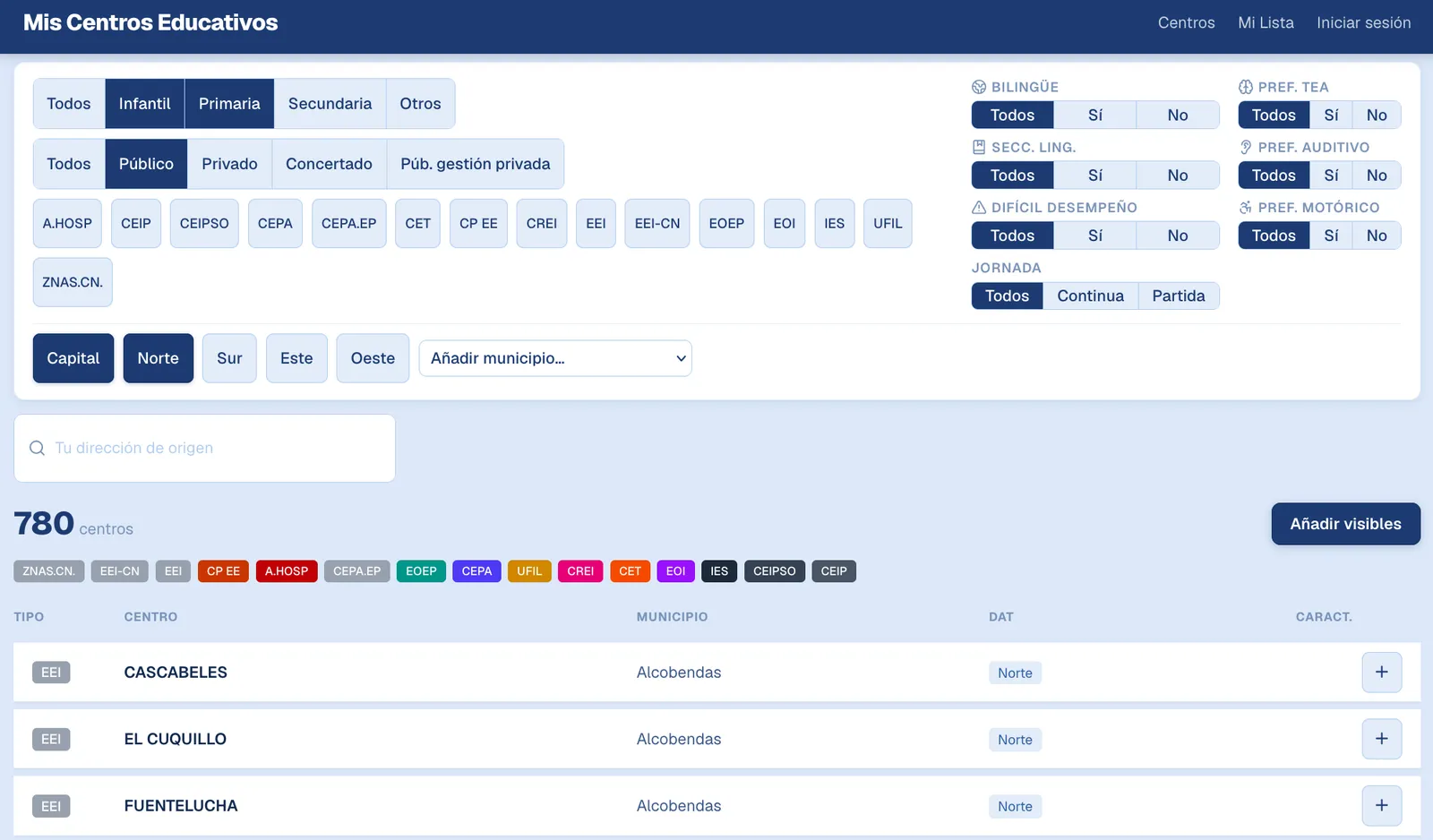This screenshot has height=840, width=1433.
Task: Open Mi Lista navigation link
Action: pyautogui.click(x=1266, y=23)
